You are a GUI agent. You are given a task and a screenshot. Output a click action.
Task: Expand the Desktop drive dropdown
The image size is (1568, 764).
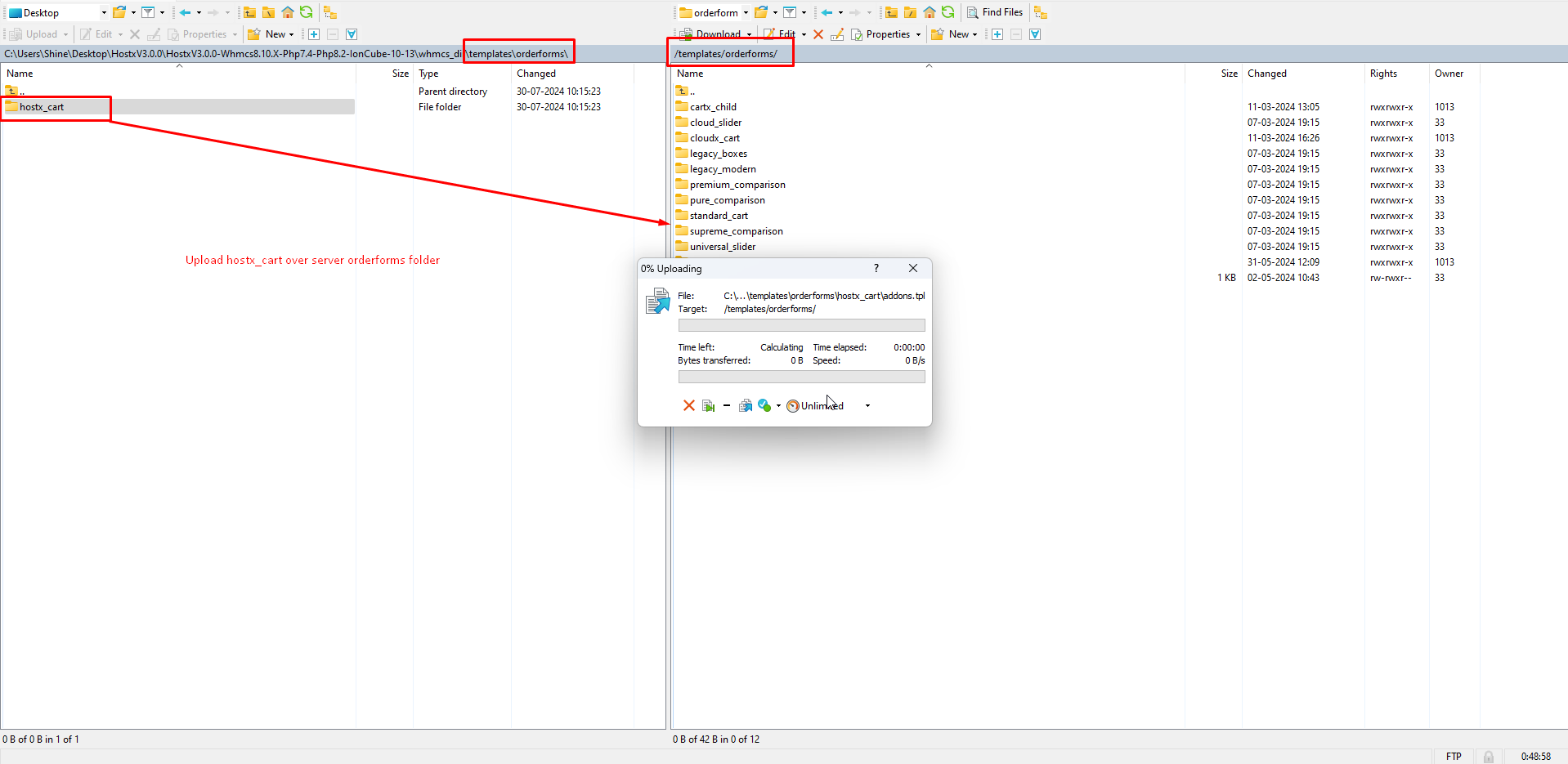pyautogui.click(x=104, y=12)
